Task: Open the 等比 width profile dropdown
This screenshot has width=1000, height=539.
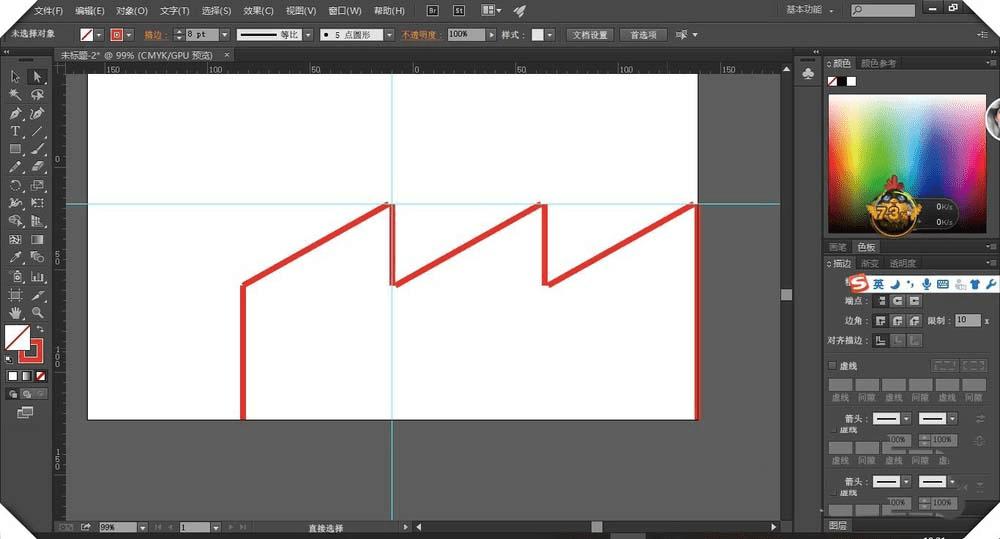Action: 307,35
